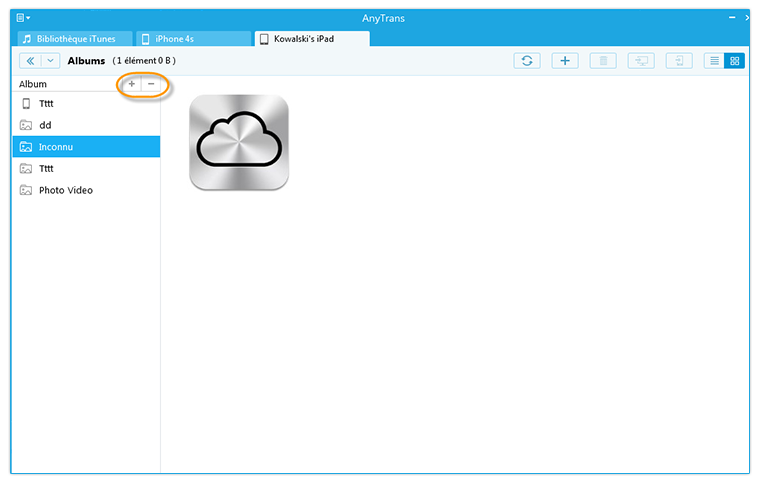760x484 pixels.
Task: Click the delete trash toolbar button
Action: pos(603,61)
